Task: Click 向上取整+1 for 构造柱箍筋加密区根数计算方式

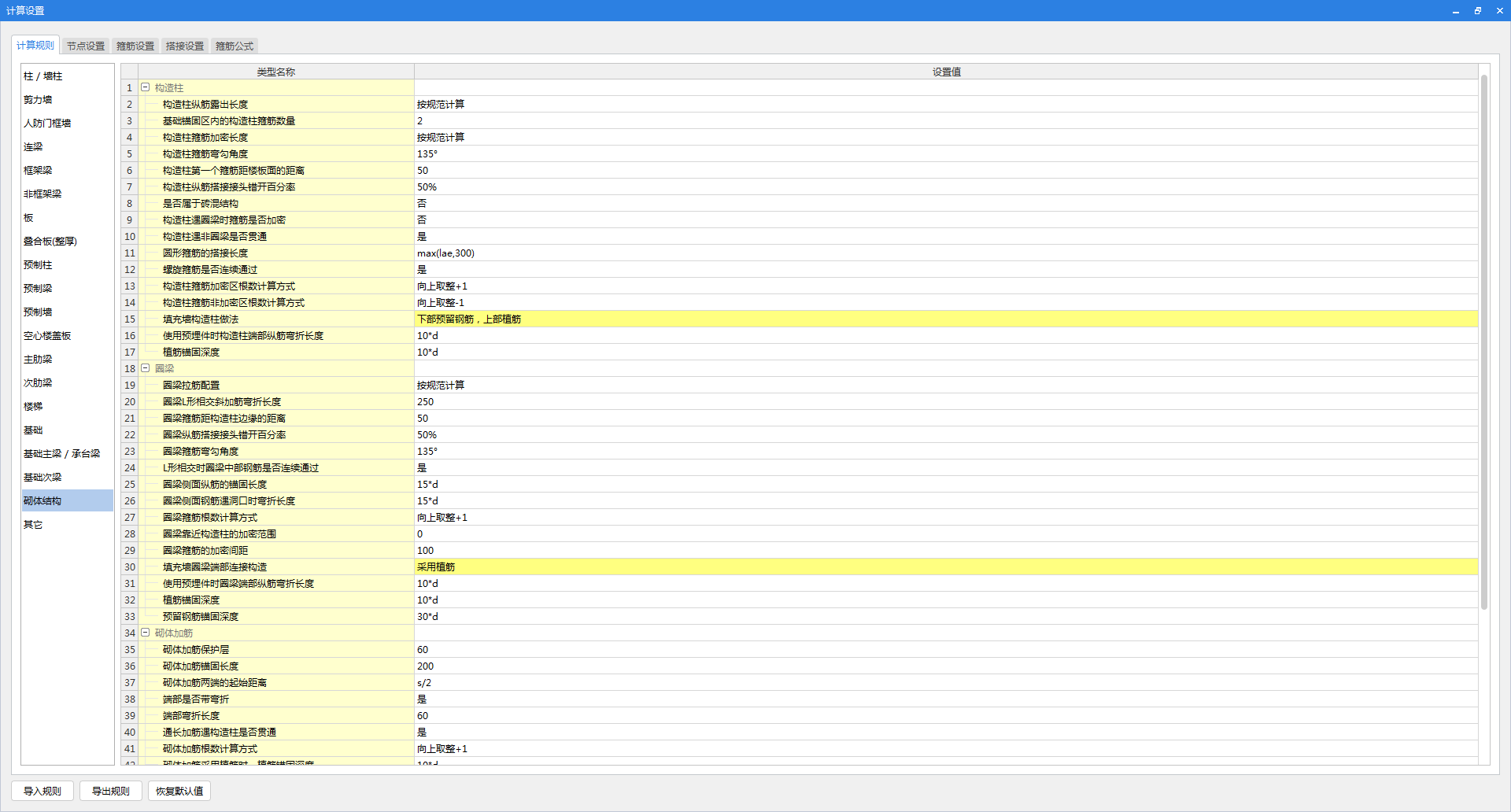Action: (946, 286)
